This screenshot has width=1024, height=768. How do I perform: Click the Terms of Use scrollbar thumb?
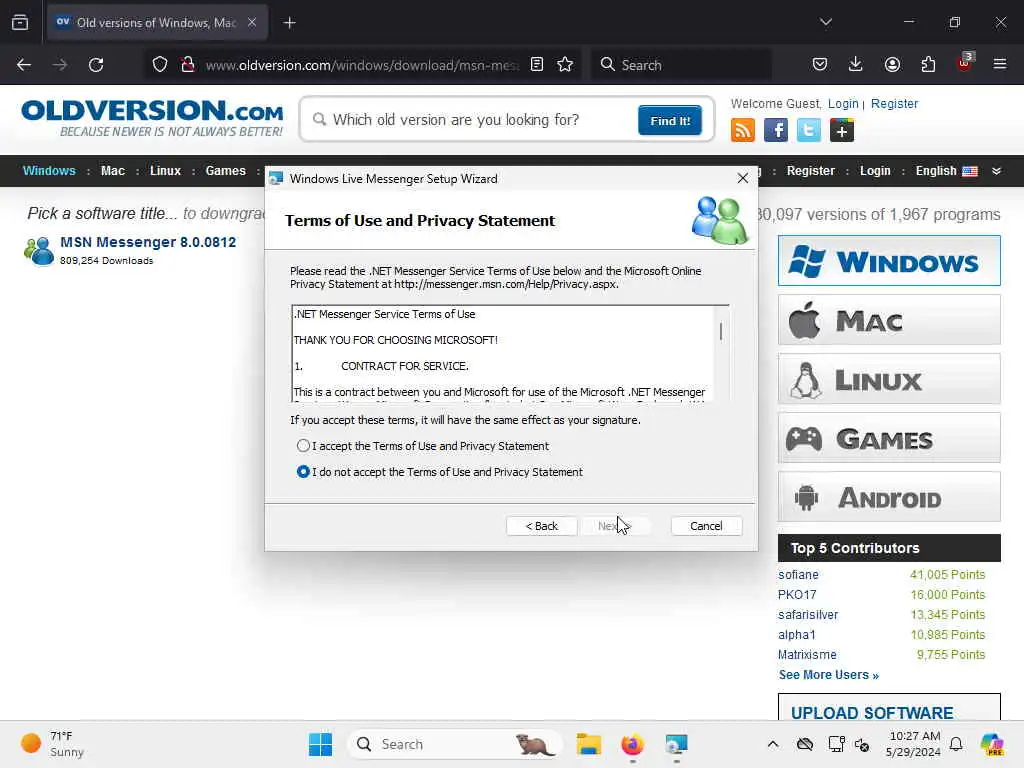coord(721,331)
